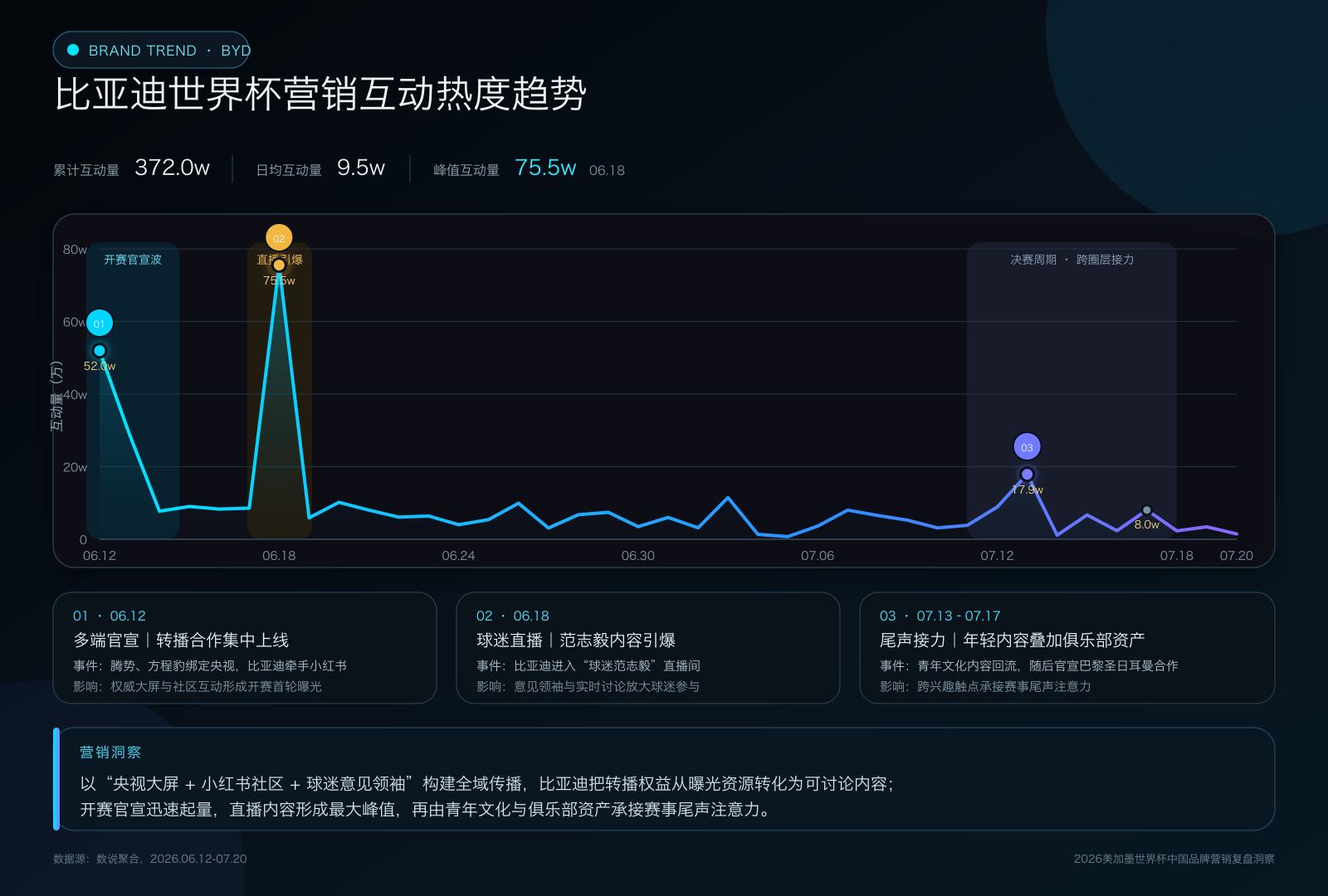This screenshot has width=1328, height=896.
Task: Click the 互动量（万）axis title
Action: (57, 396)
